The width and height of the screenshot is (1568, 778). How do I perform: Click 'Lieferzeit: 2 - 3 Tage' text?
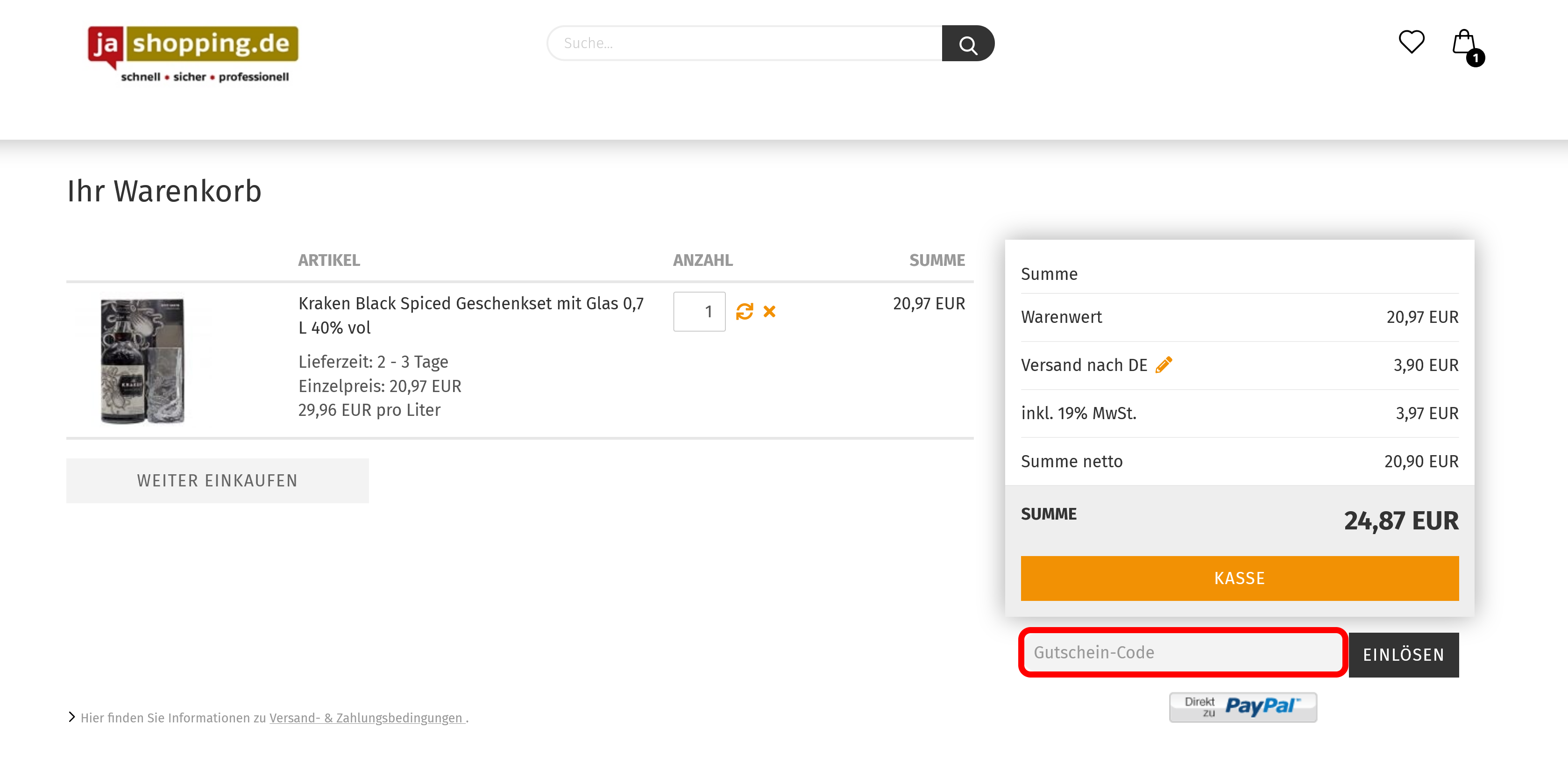click(x=373, y=362)
